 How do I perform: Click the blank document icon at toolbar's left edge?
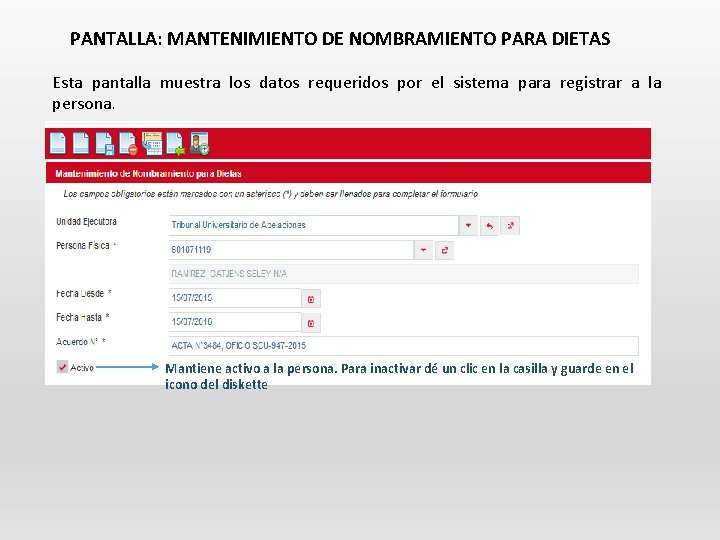point(58,143)
